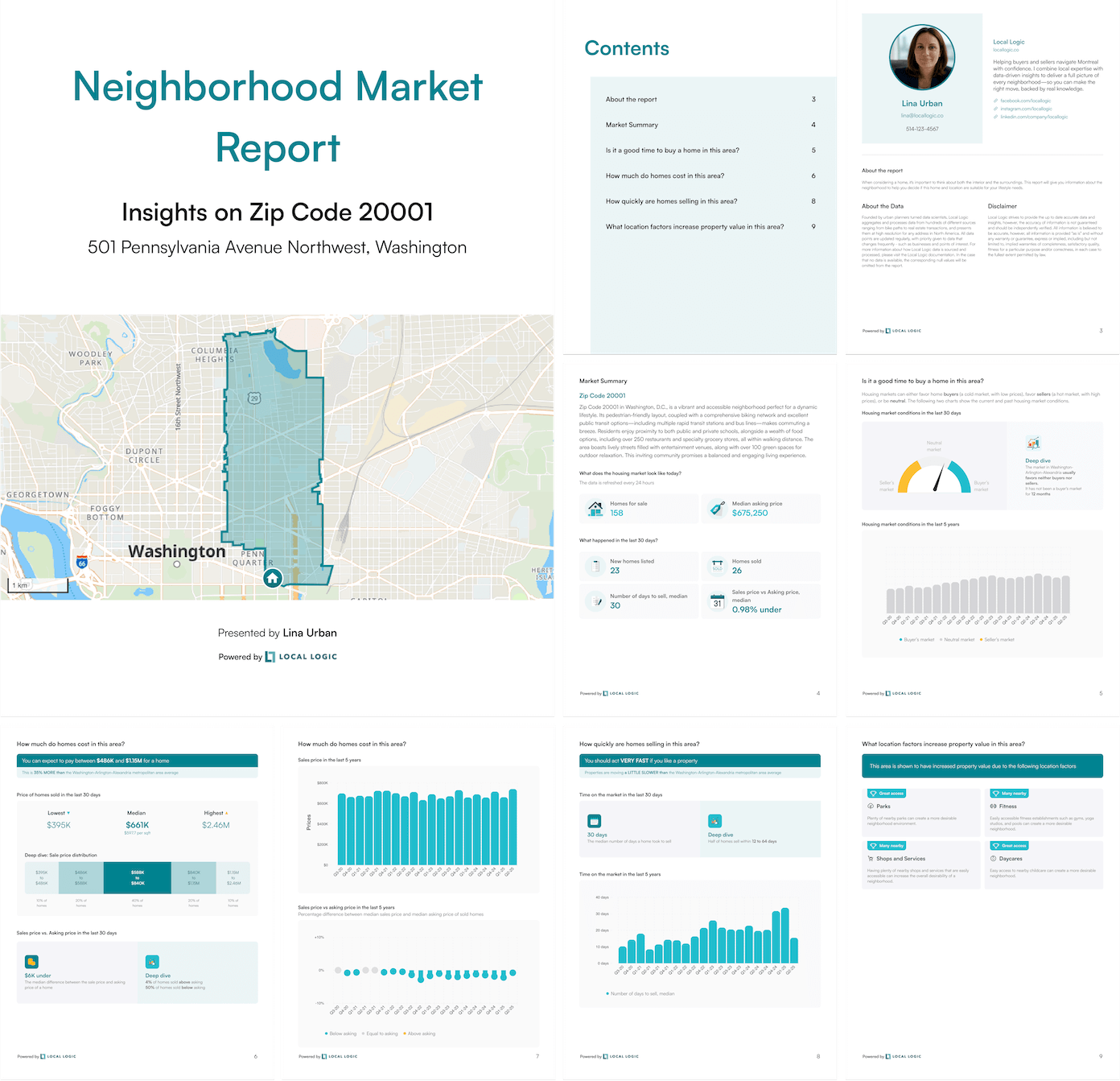Click the '$661K' median price value
1120x1081 pixels.
coord(137,825)
